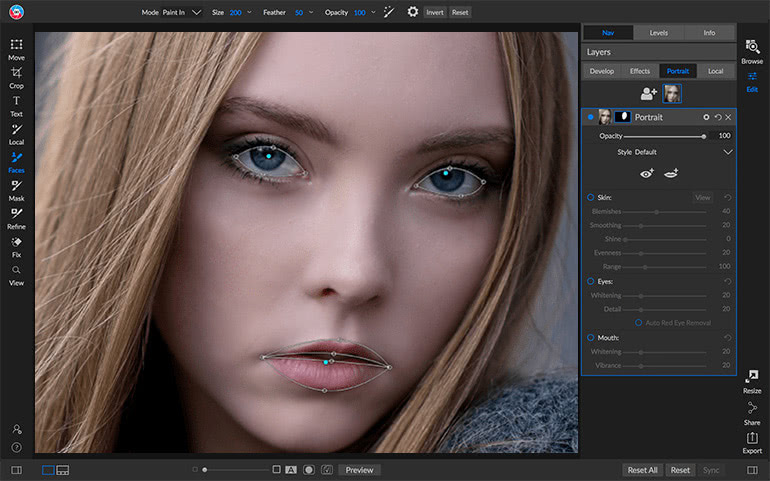
Task: Select the Crop tool
Action: click(x=16, y=78)
